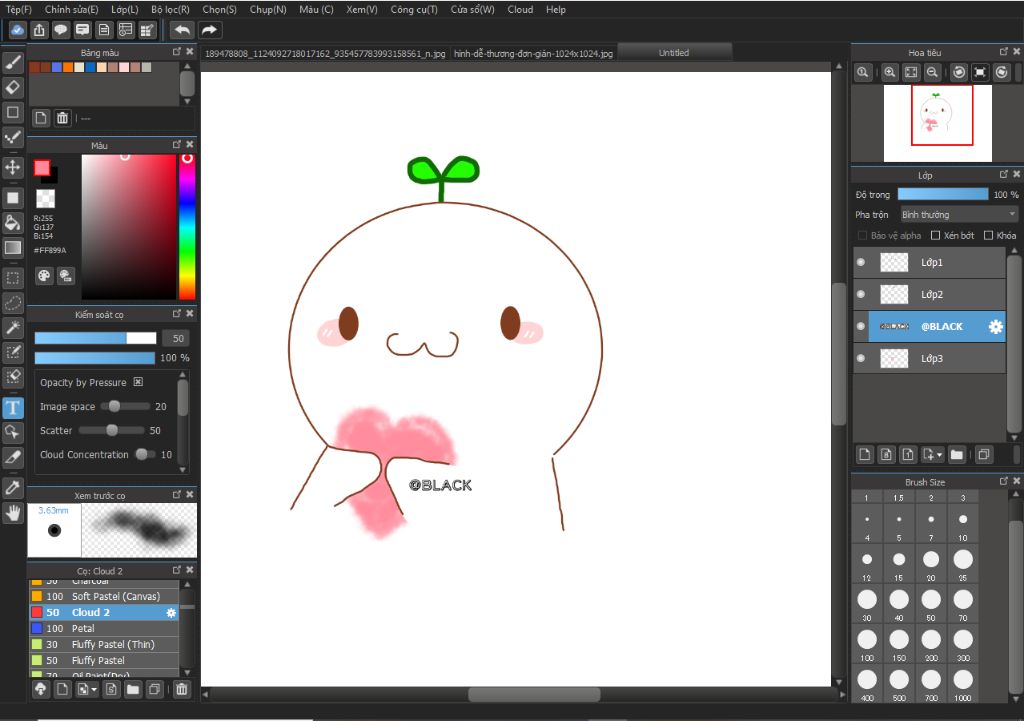Open settings gear on @BLACK layer
The width and height of the screenshot is (1024, 721).
tap(995, 327)
